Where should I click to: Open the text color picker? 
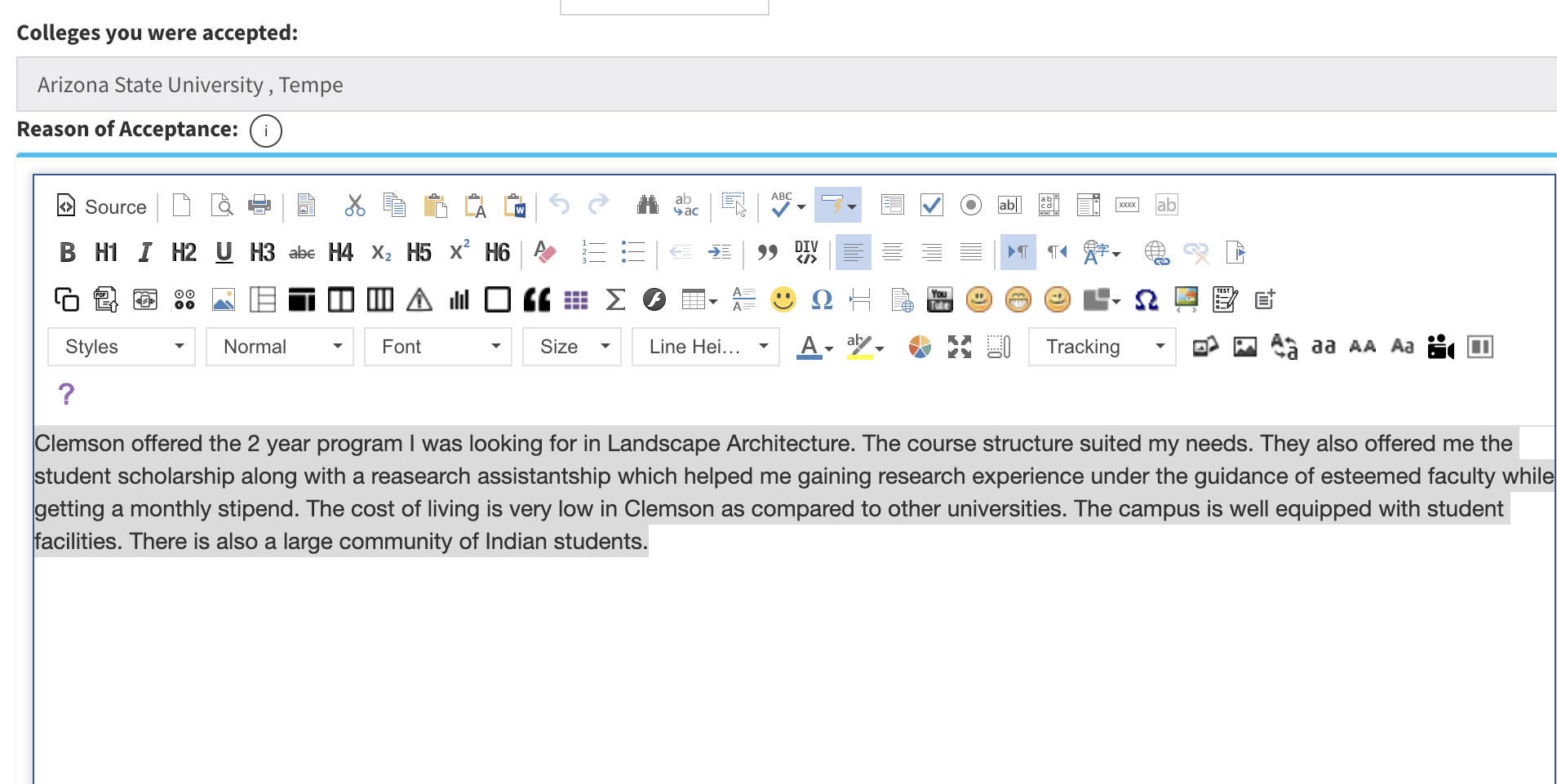click(x=814, y=347)
